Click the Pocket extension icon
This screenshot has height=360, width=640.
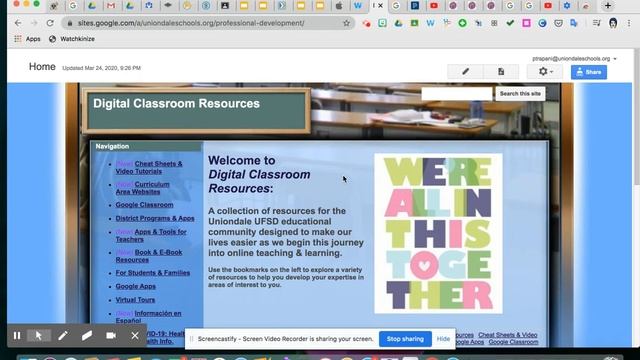point(558,23)
